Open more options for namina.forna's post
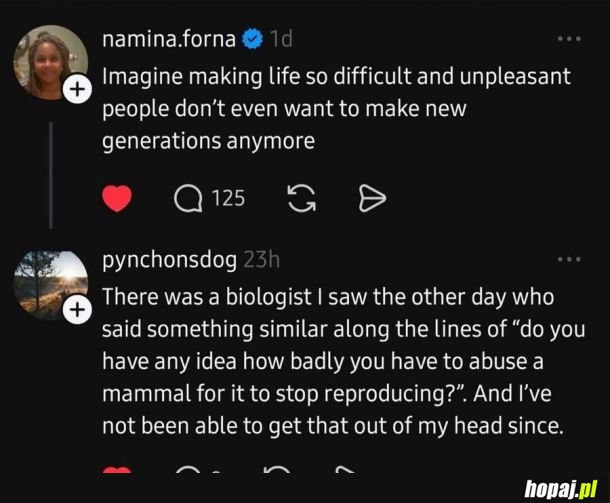This screenshot has width=610, height=503. pyautogui.click(x=569, y=39)
